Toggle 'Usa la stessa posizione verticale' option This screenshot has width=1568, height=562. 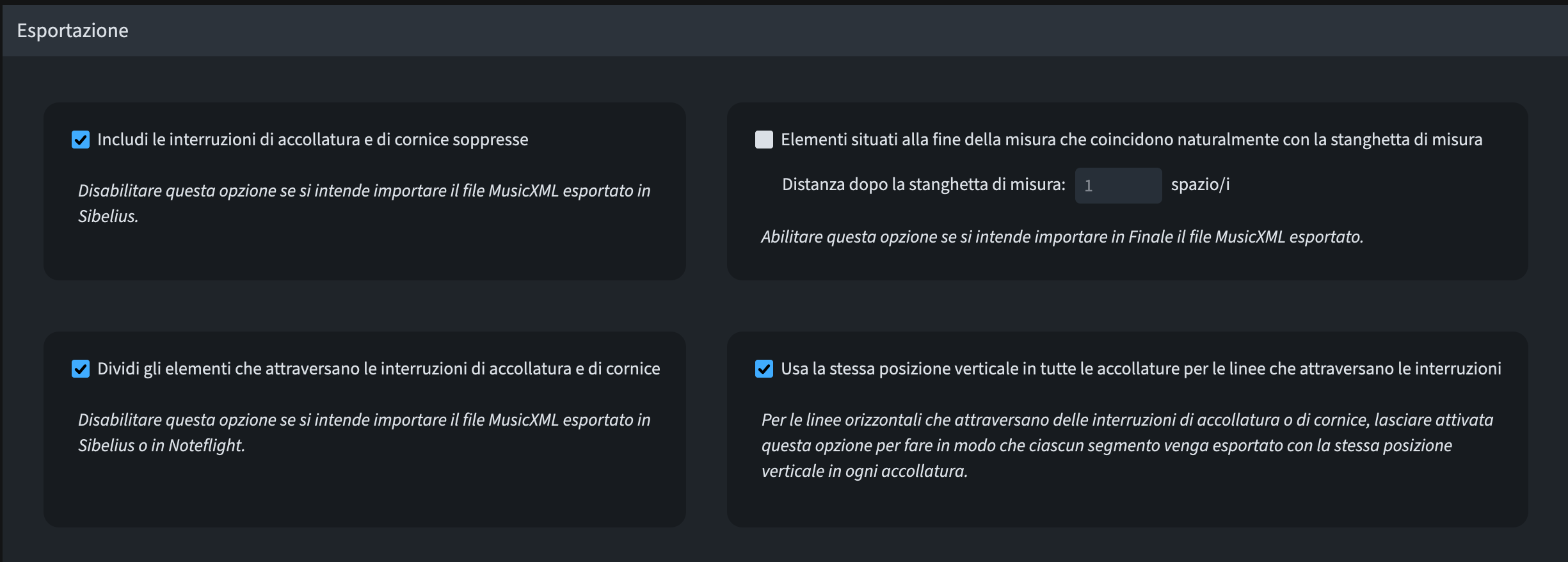765,369
